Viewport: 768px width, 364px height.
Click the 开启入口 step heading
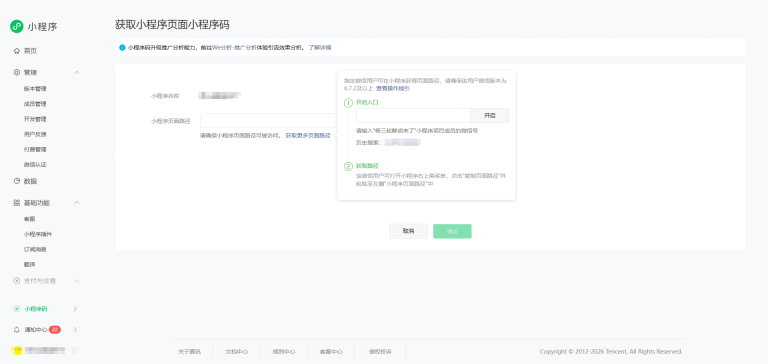pos(367,103)
